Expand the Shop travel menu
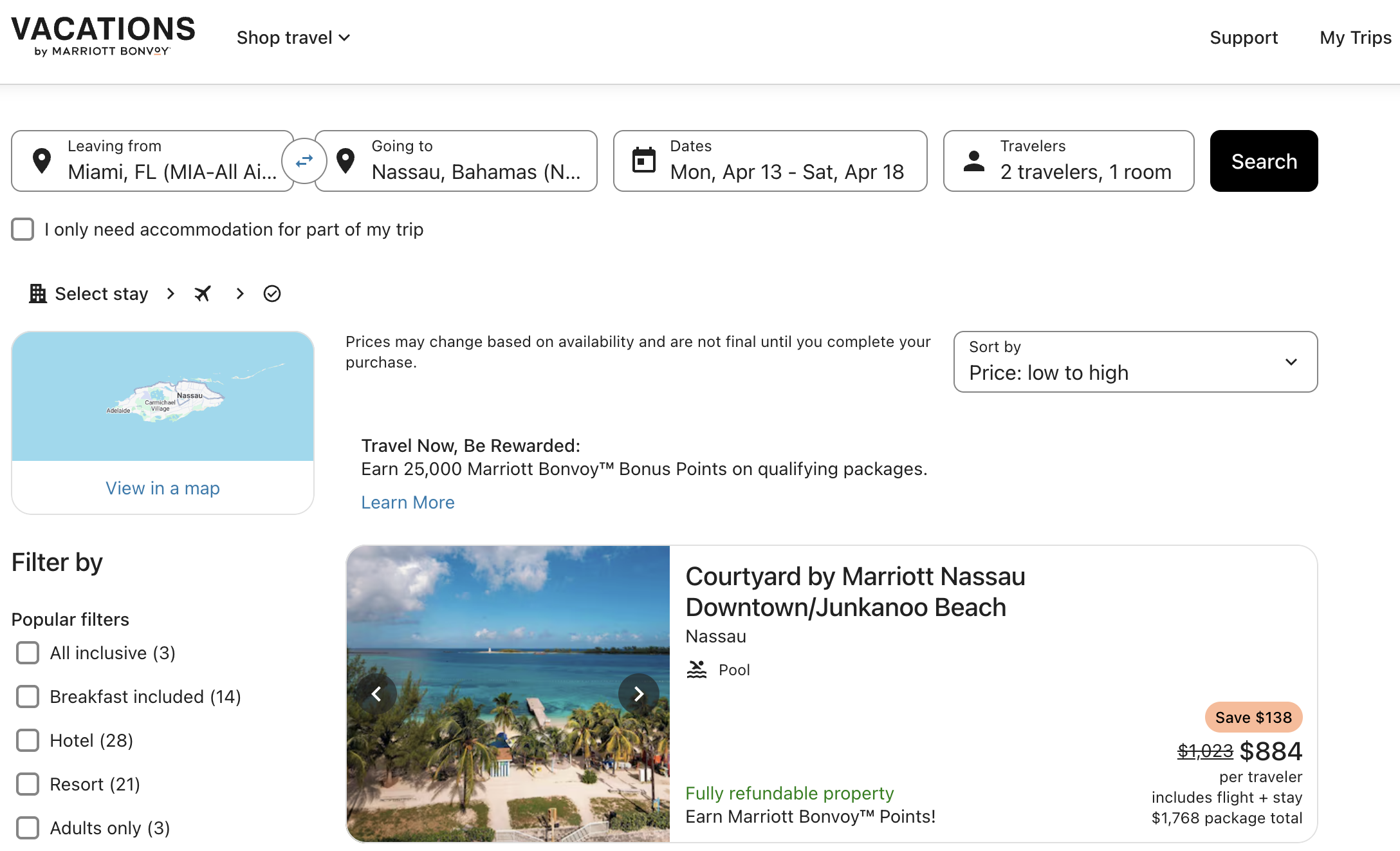 pos(293,37)
